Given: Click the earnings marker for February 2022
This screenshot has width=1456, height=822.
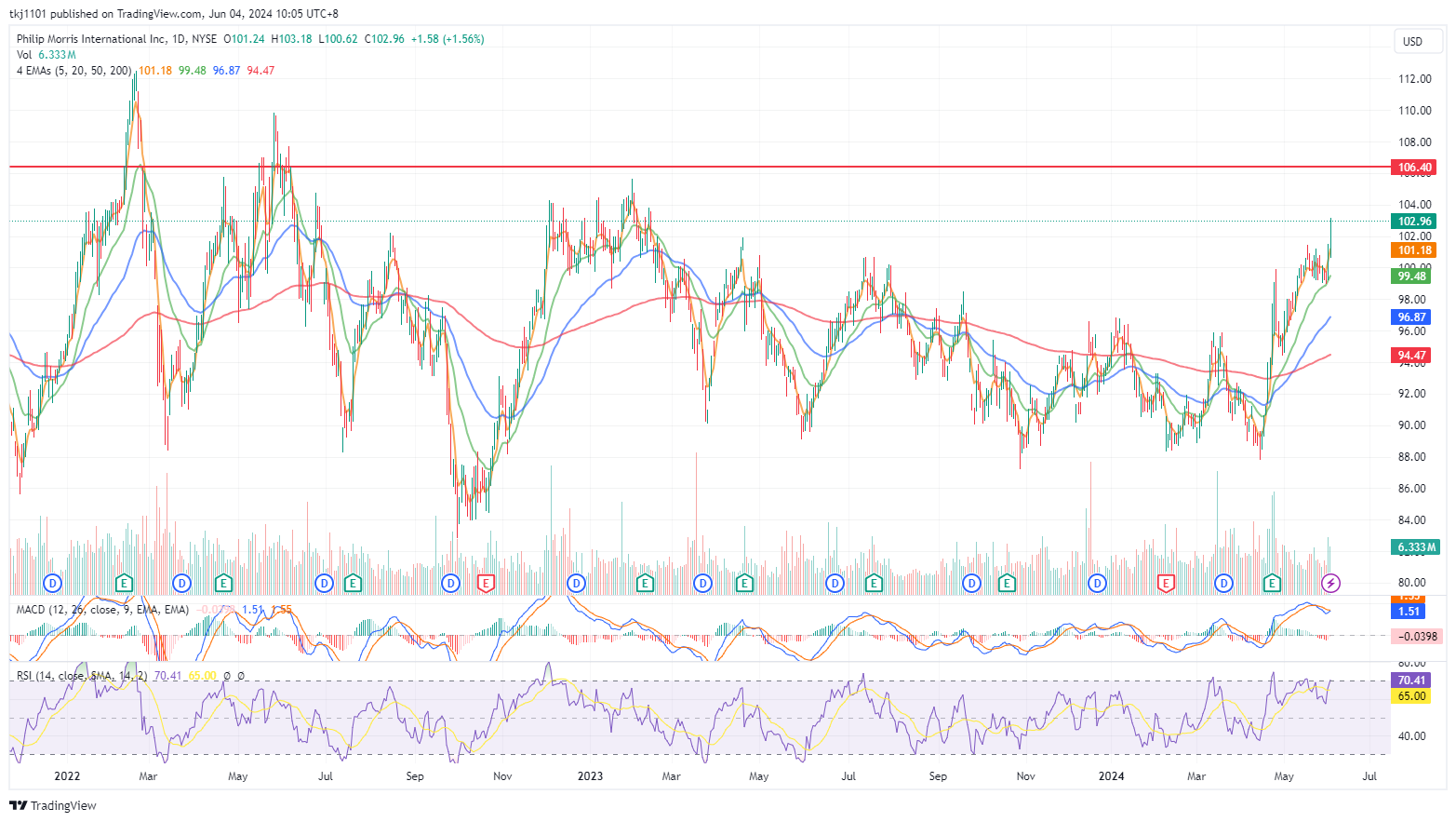Looking at the screenshot, I should coord(124,584).
